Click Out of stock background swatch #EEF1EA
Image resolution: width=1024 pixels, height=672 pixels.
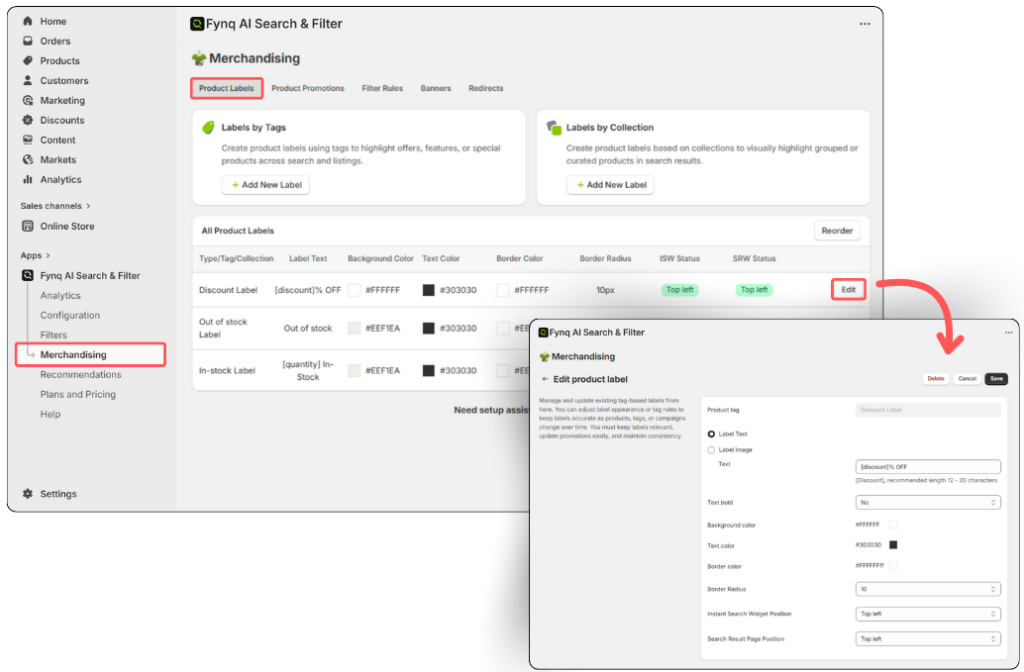(x=355, y=328)
